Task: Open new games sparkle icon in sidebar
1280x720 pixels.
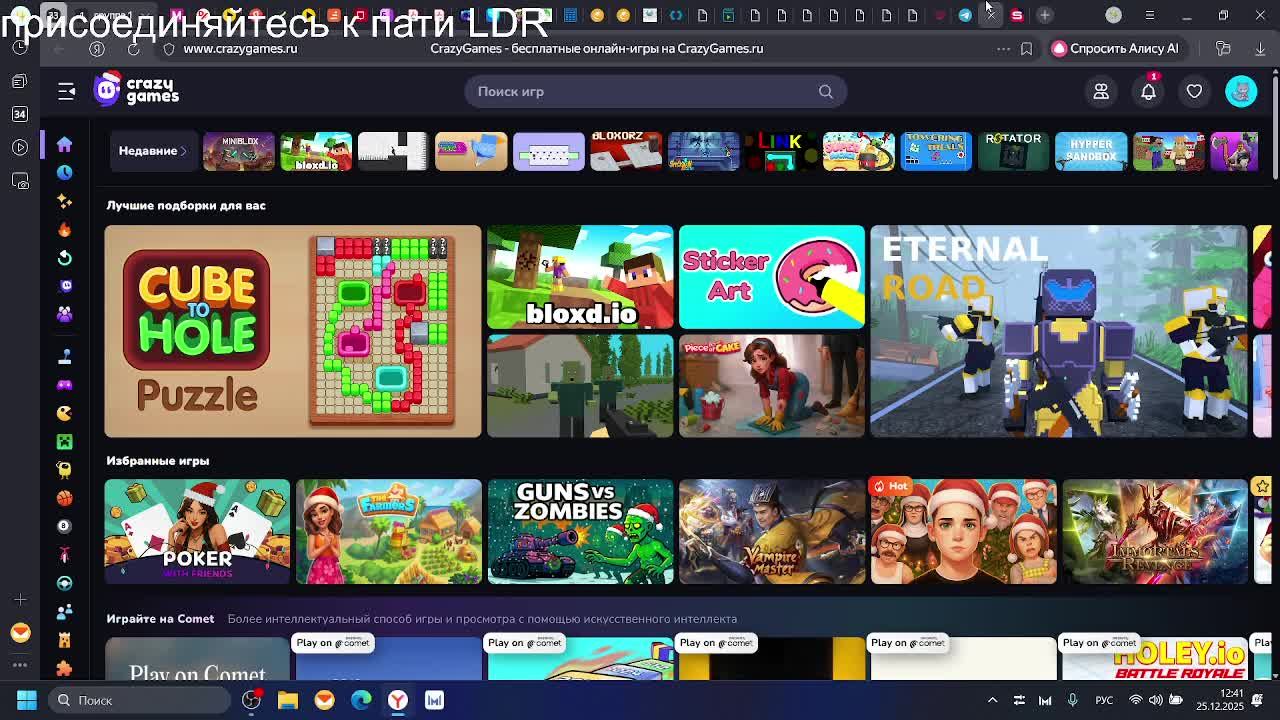Action: 64,201
